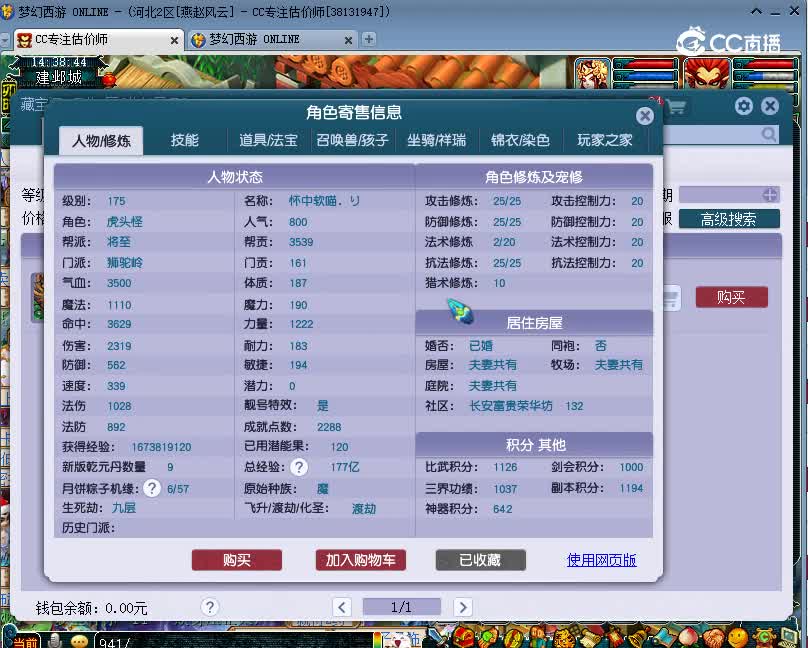Image resolution: width=808 pixels, height=648 pixels.
Task: Click the 当前 chat channel button
Action: [x=24, y=642]
